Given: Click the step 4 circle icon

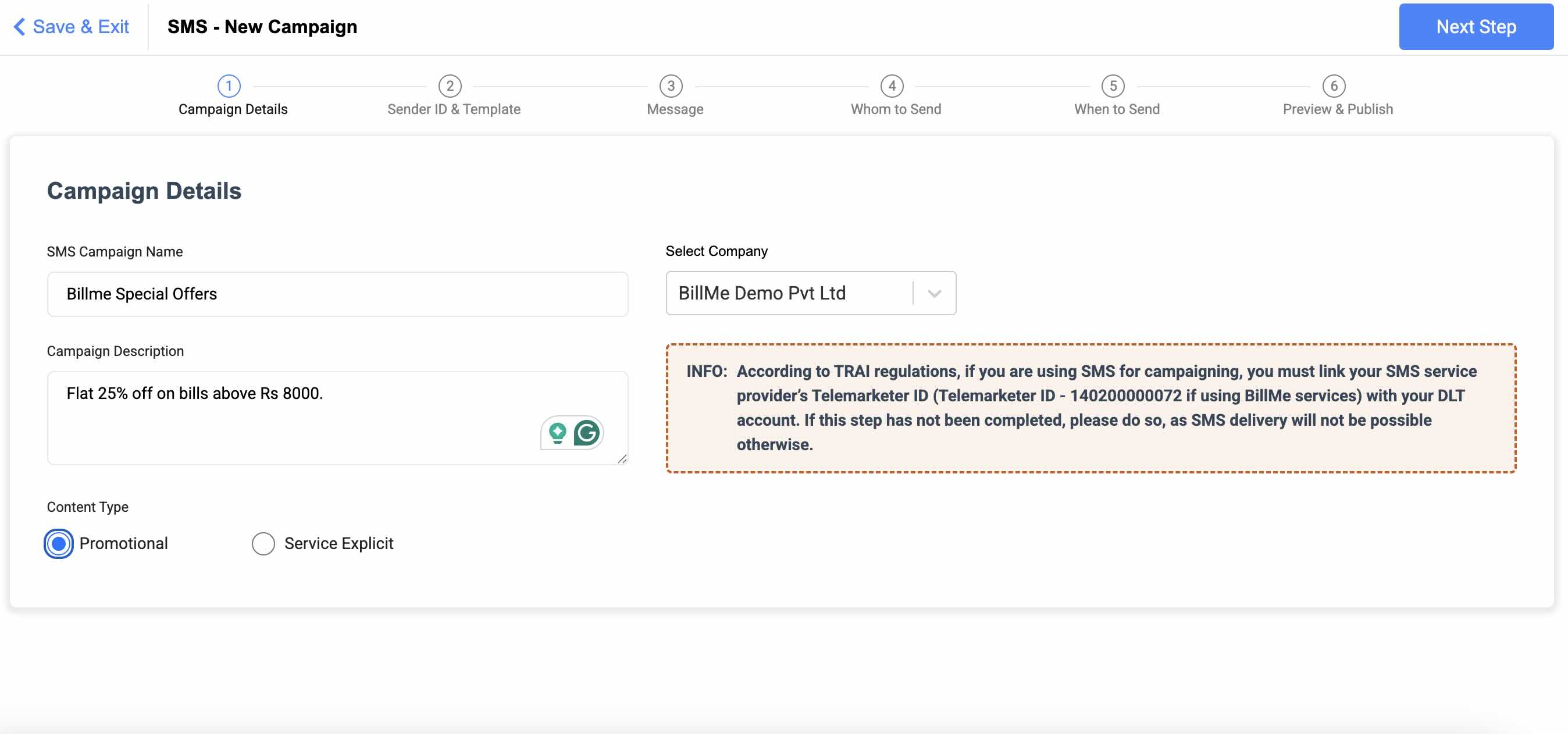Looking at the screenshot, I should pos(892,86).
